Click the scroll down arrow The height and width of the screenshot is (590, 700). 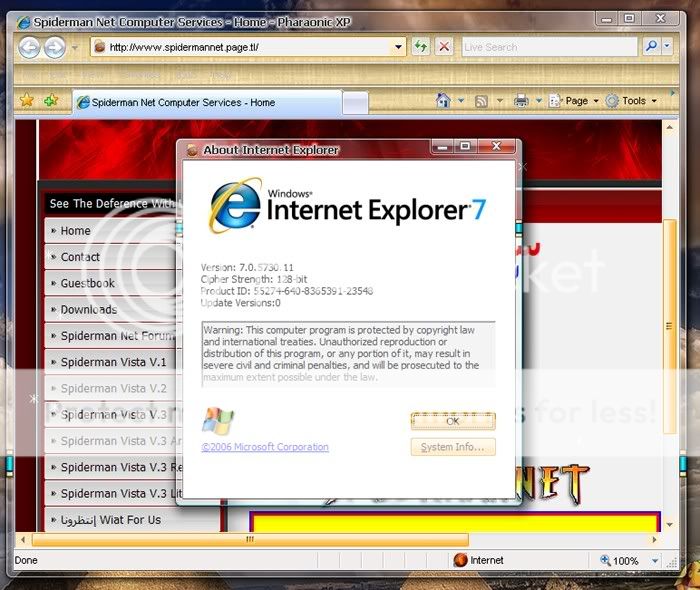coord(670,525)
